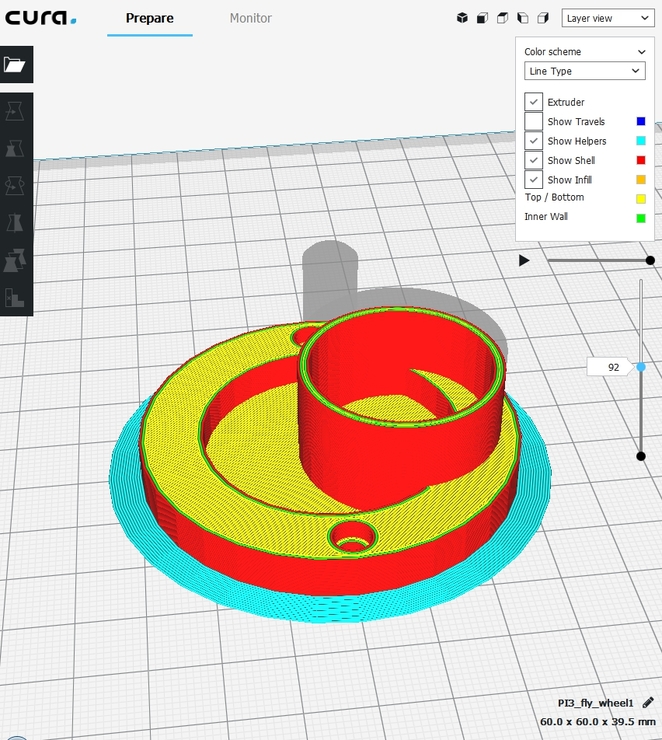
Task: Select the Support Blocker tool
Action: [x=15, y=297]
